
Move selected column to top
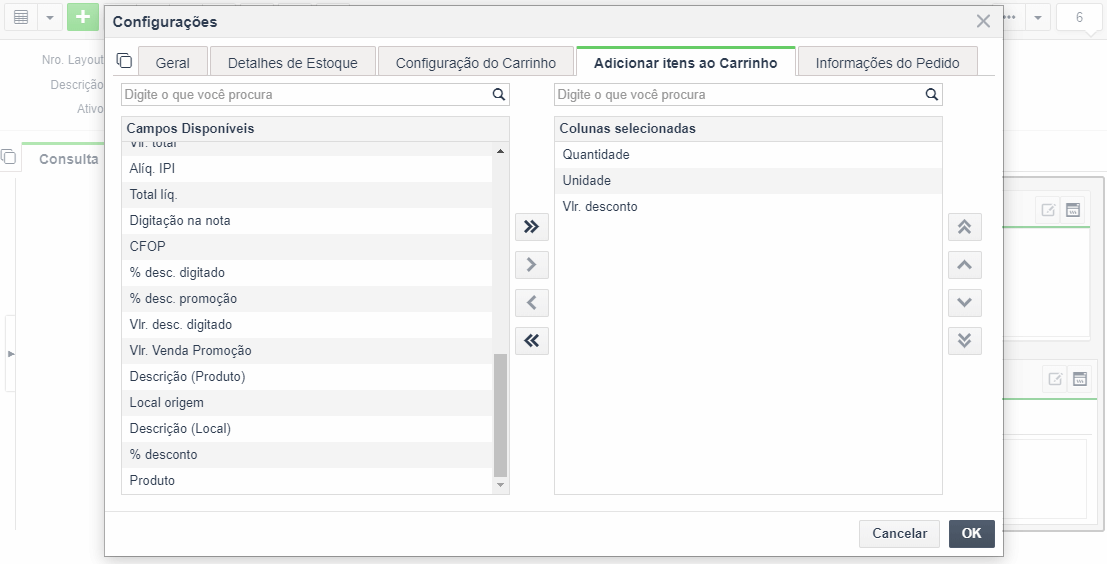click(964, 227)
